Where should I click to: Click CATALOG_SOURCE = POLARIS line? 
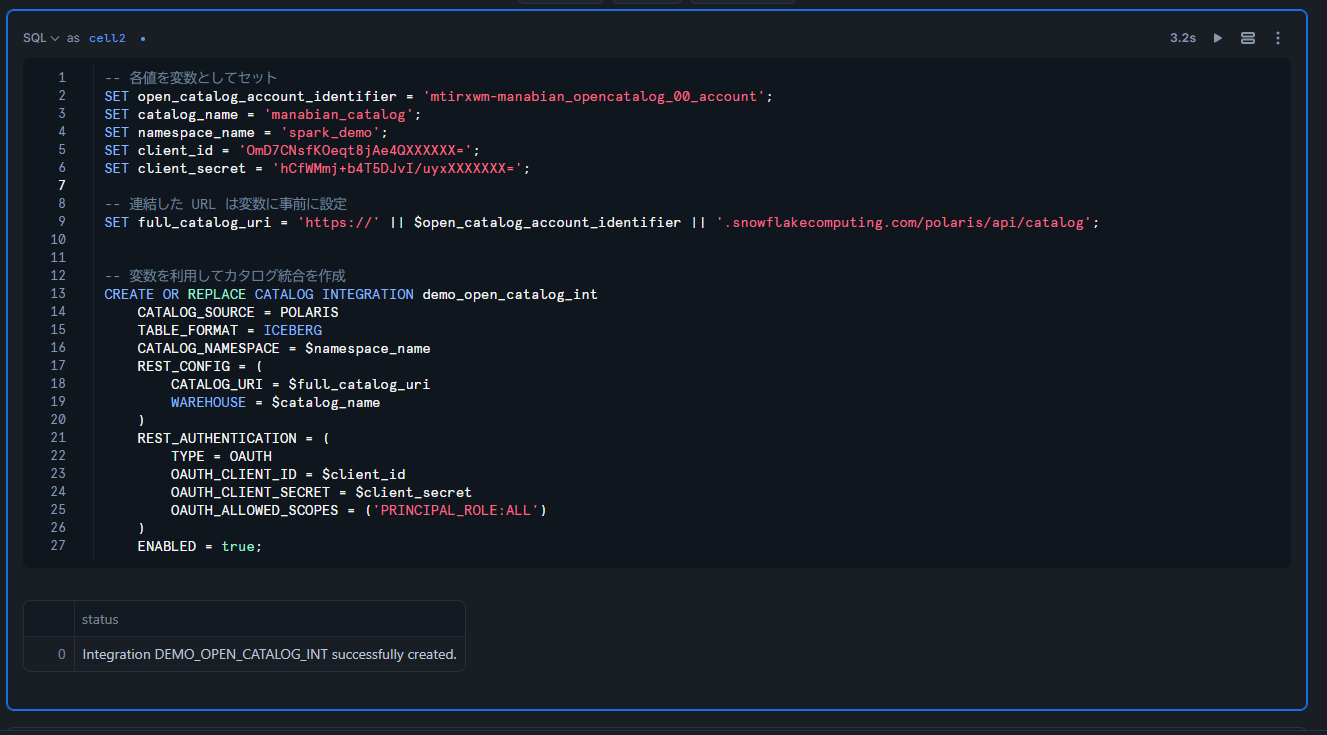tap(238, 312)
